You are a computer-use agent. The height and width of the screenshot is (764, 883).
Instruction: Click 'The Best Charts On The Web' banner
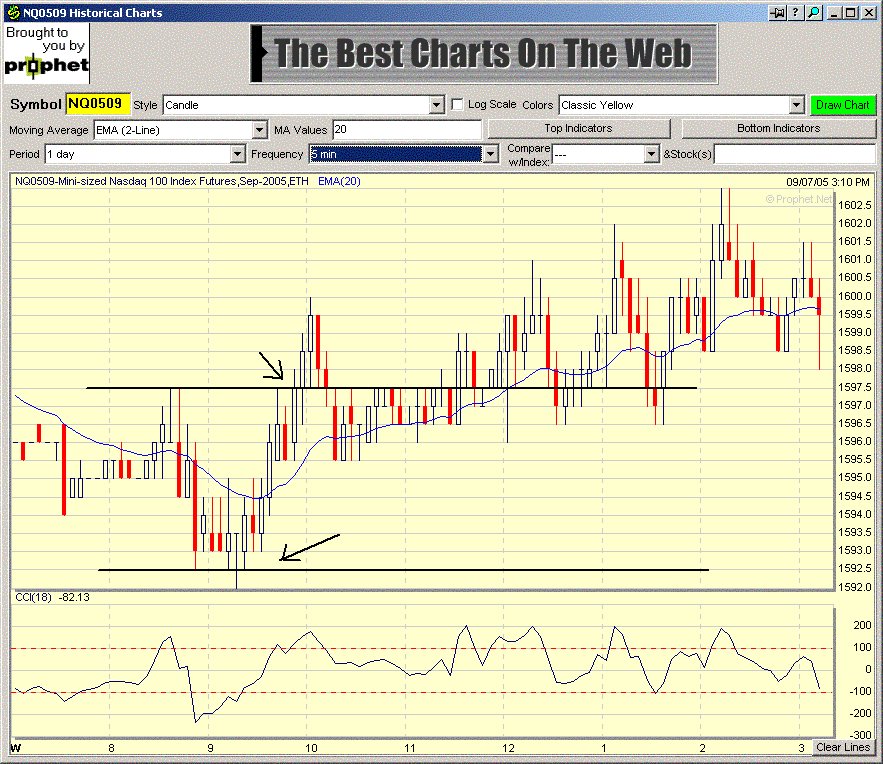tap(484, 53)
